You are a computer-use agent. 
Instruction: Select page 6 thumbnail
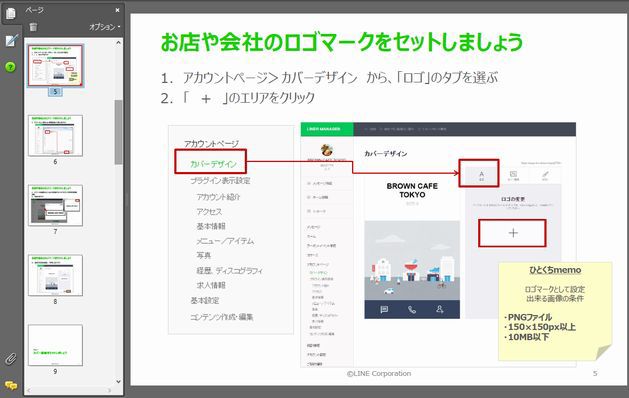coord(55,136)
